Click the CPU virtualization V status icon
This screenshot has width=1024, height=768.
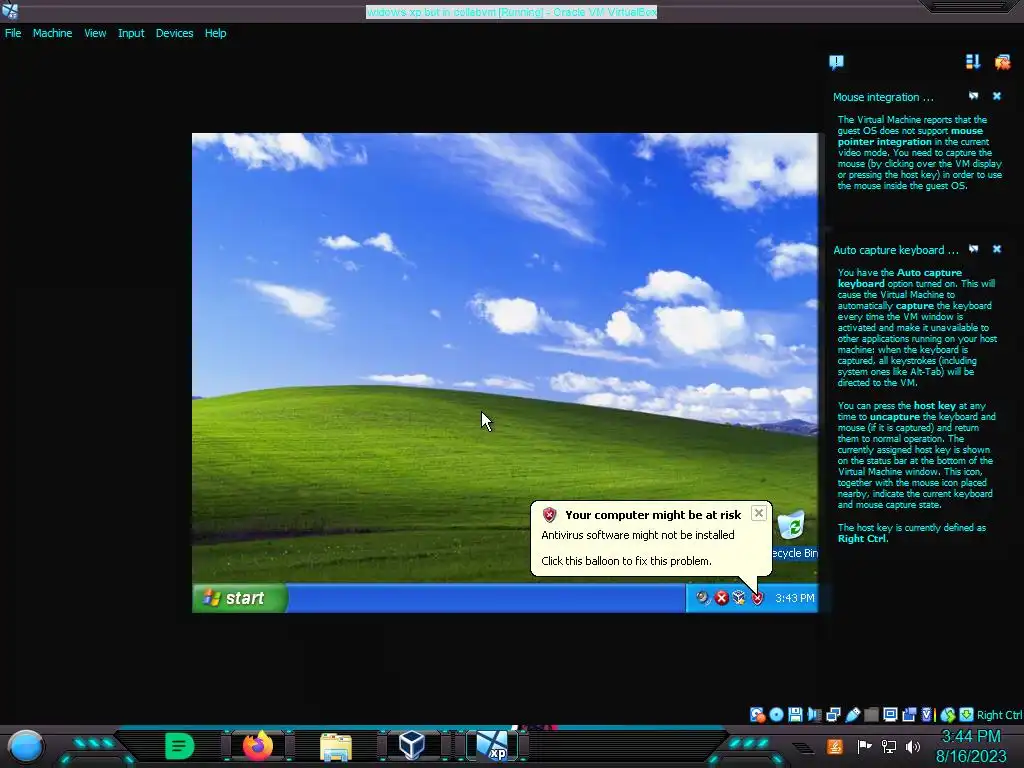point(927,715)
